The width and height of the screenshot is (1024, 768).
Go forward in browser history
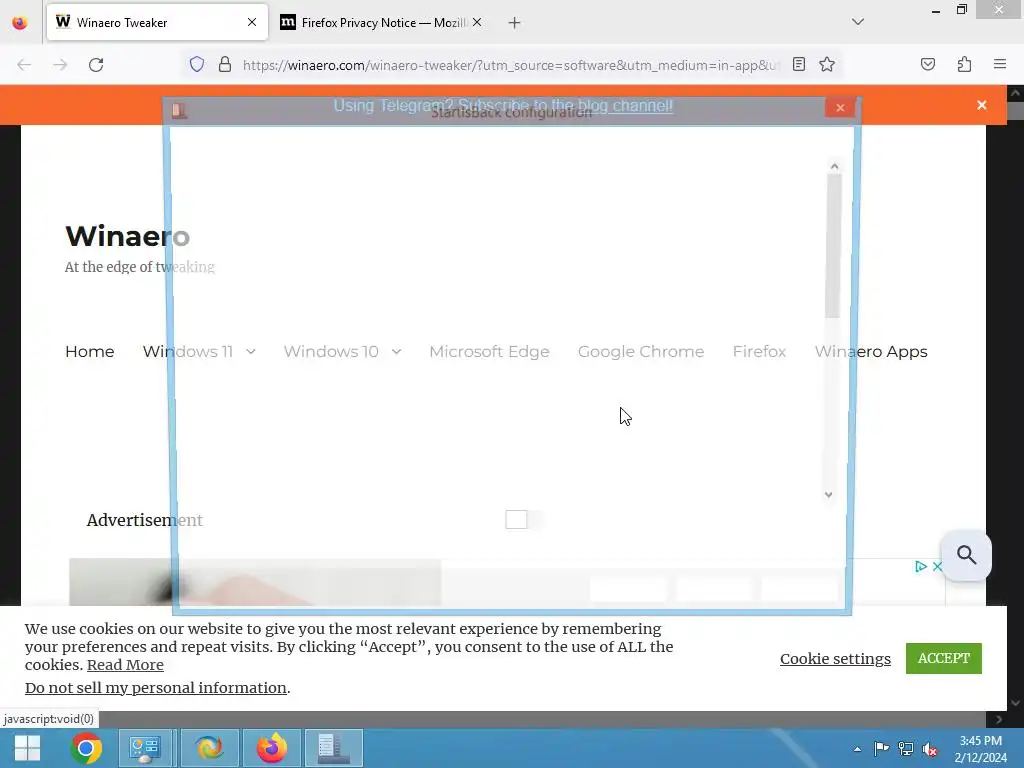(60, 65)
